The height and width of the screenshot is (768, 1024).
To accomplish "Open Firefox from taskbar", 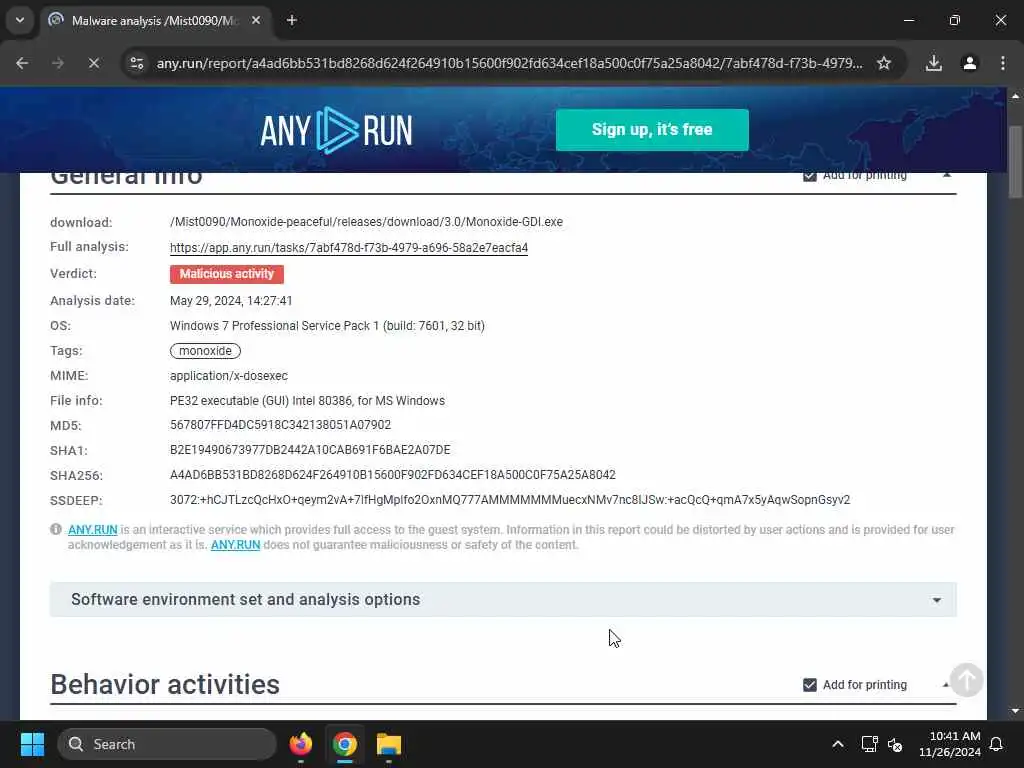I will click(x=300, y=744).
